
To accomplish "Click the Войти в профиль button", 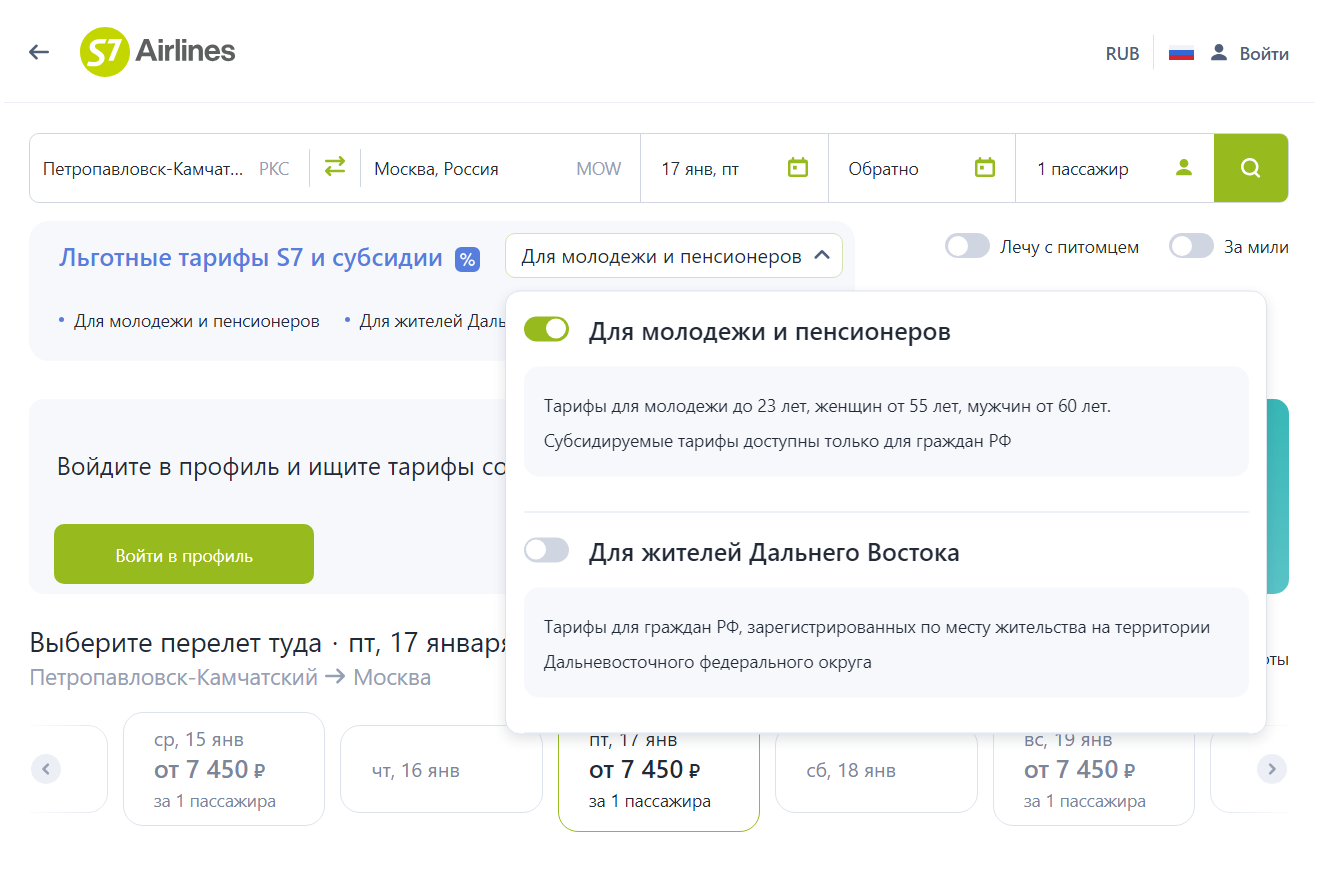I will pyautogui.click(x=184, y=554).
